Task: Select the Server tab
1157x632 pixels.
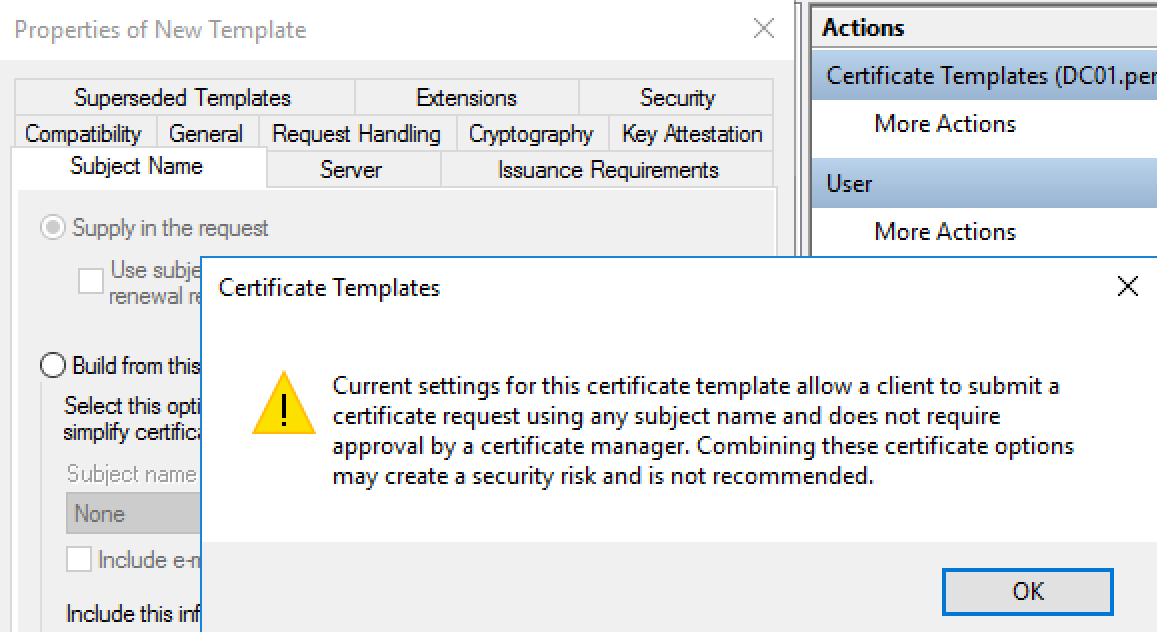Action: click(351, 170)
